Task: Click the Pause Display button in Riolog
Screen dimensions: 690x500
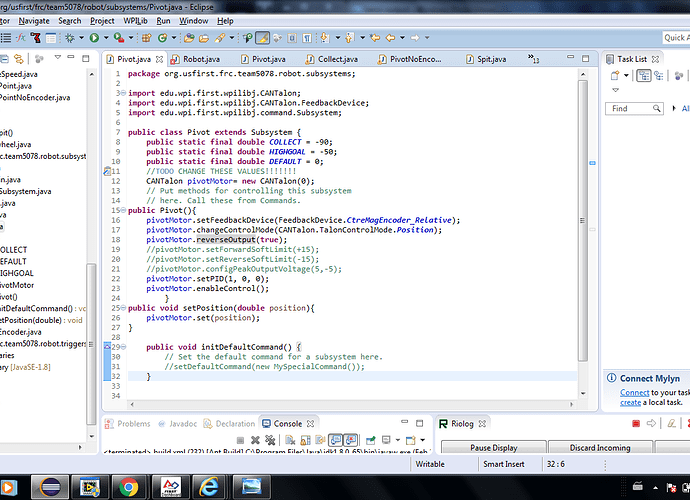Action: point(494,447)
